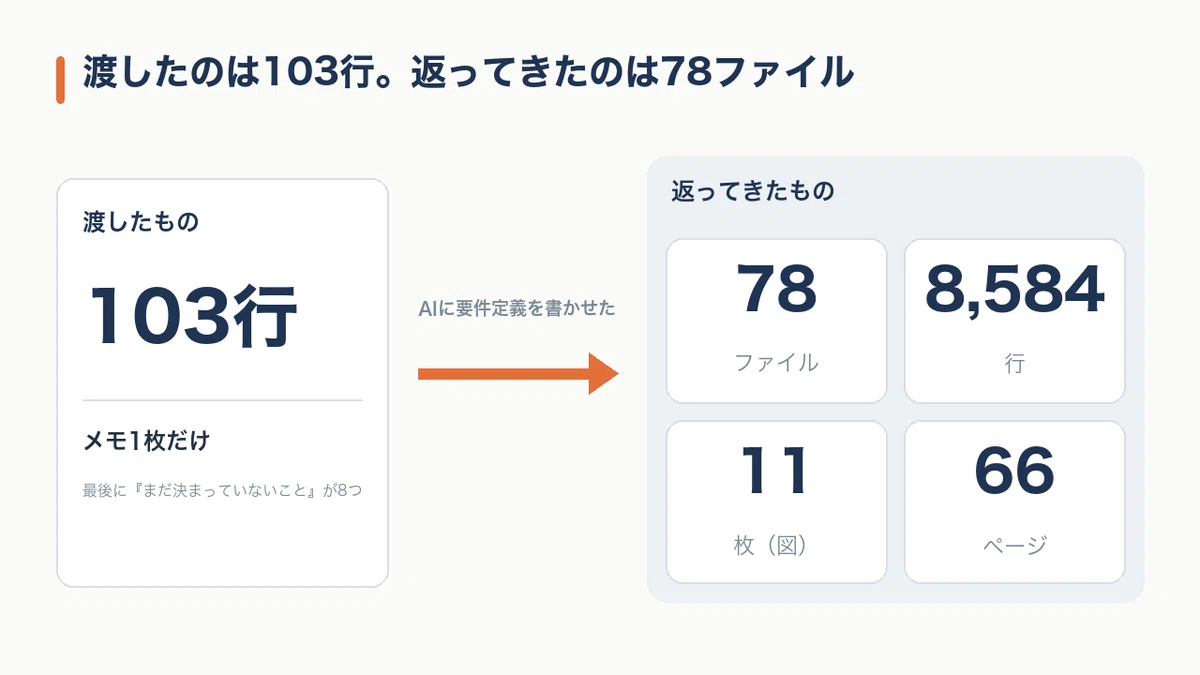
Task: Select the 8,584 行 stat card
Action: click(1015, 321)
